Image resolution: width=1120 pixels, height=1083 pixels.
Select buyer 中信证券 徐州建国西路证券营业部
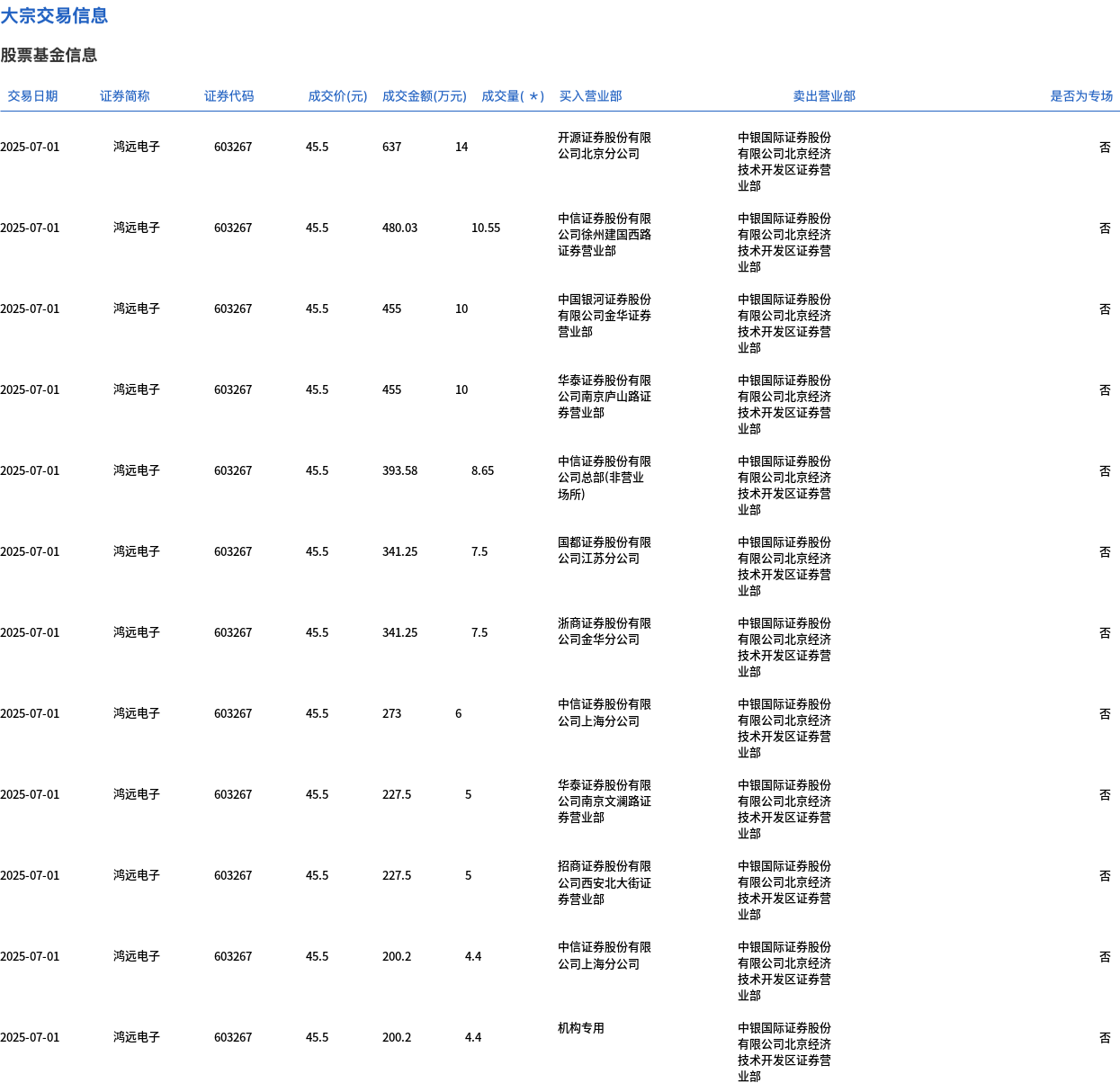click(604, 235)
